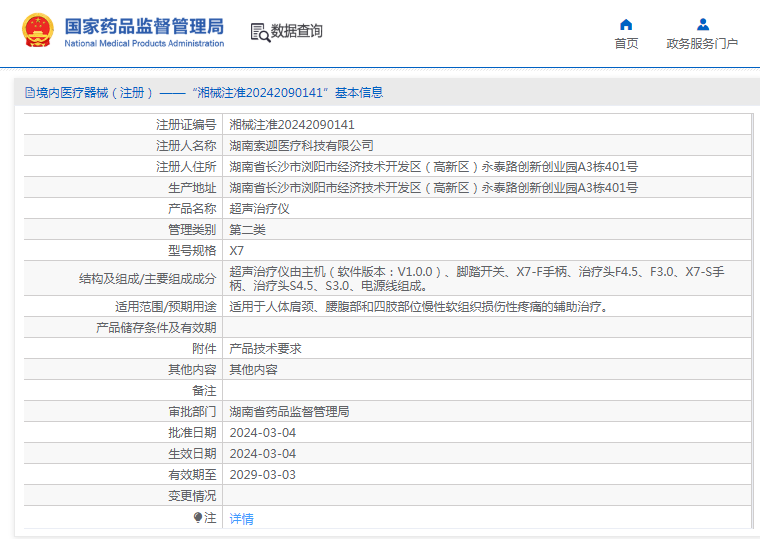Click 国家药品监督管理局 site title
760x539 pixels.
144,27
